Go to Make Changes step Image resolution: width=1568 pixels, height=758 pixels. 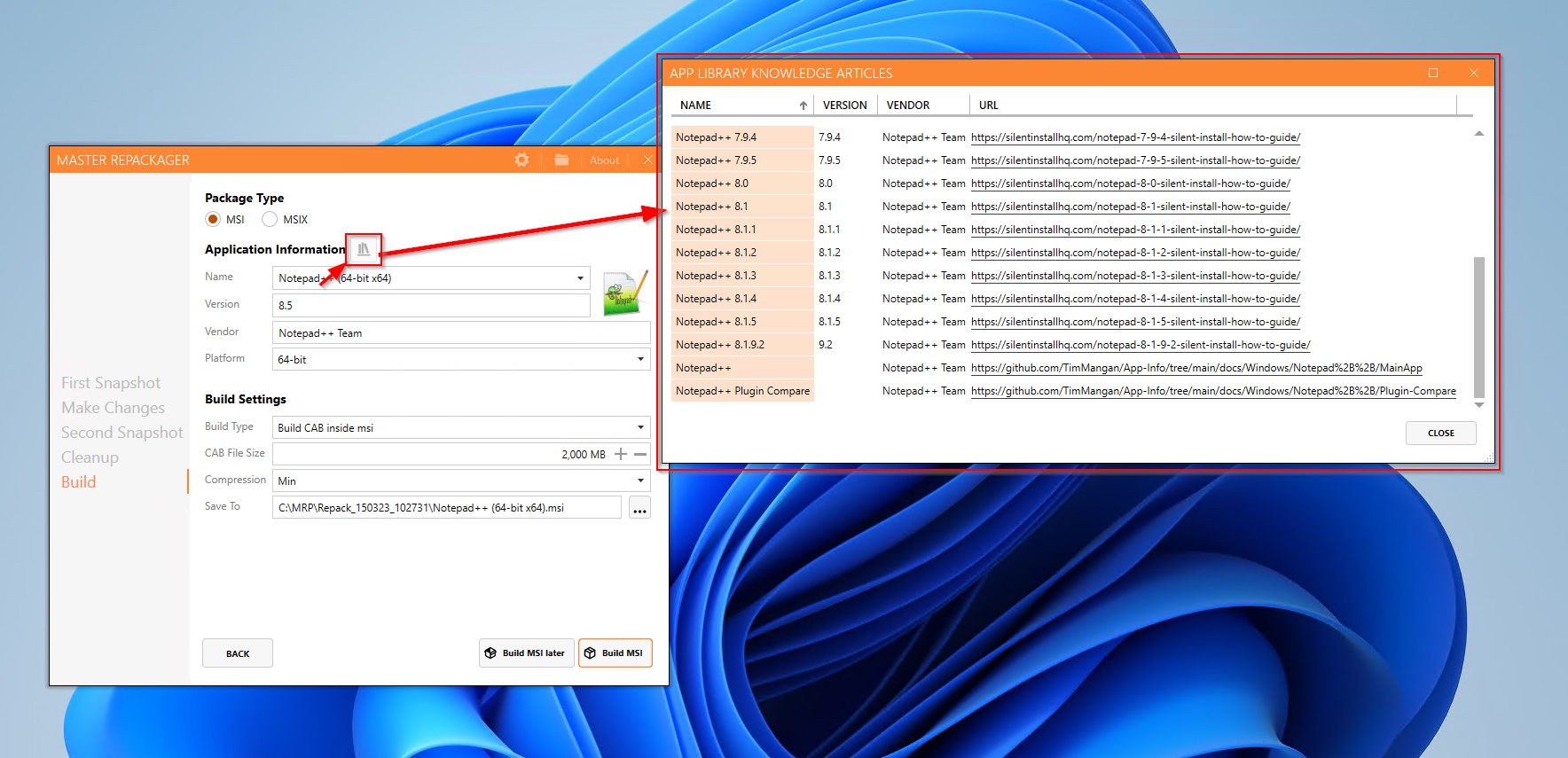pyautogui.click(x=113, y=408)
